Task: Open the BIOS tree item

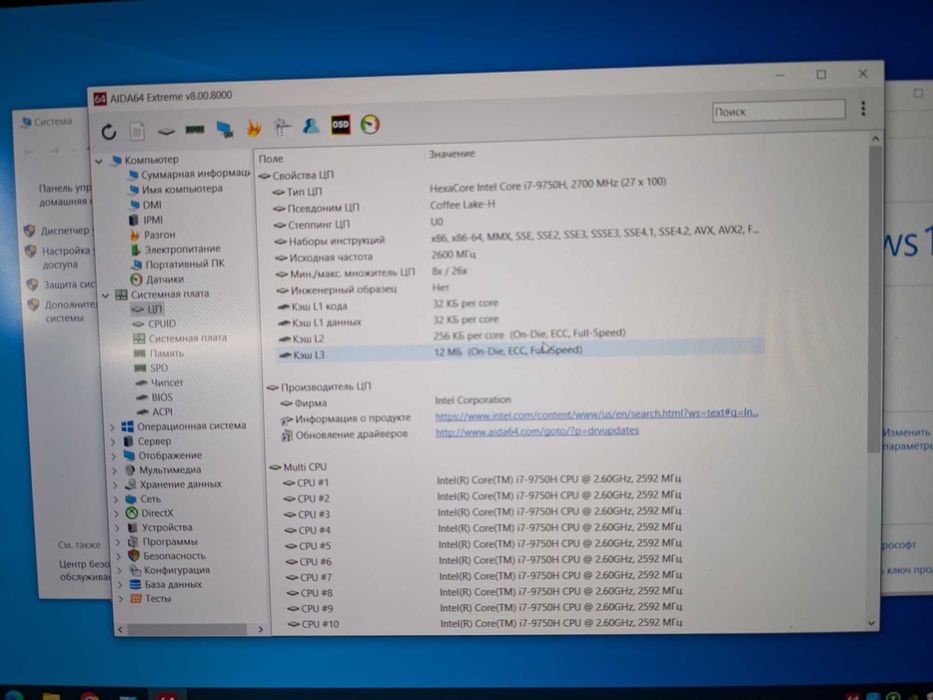Action: [x=155, y=398]
